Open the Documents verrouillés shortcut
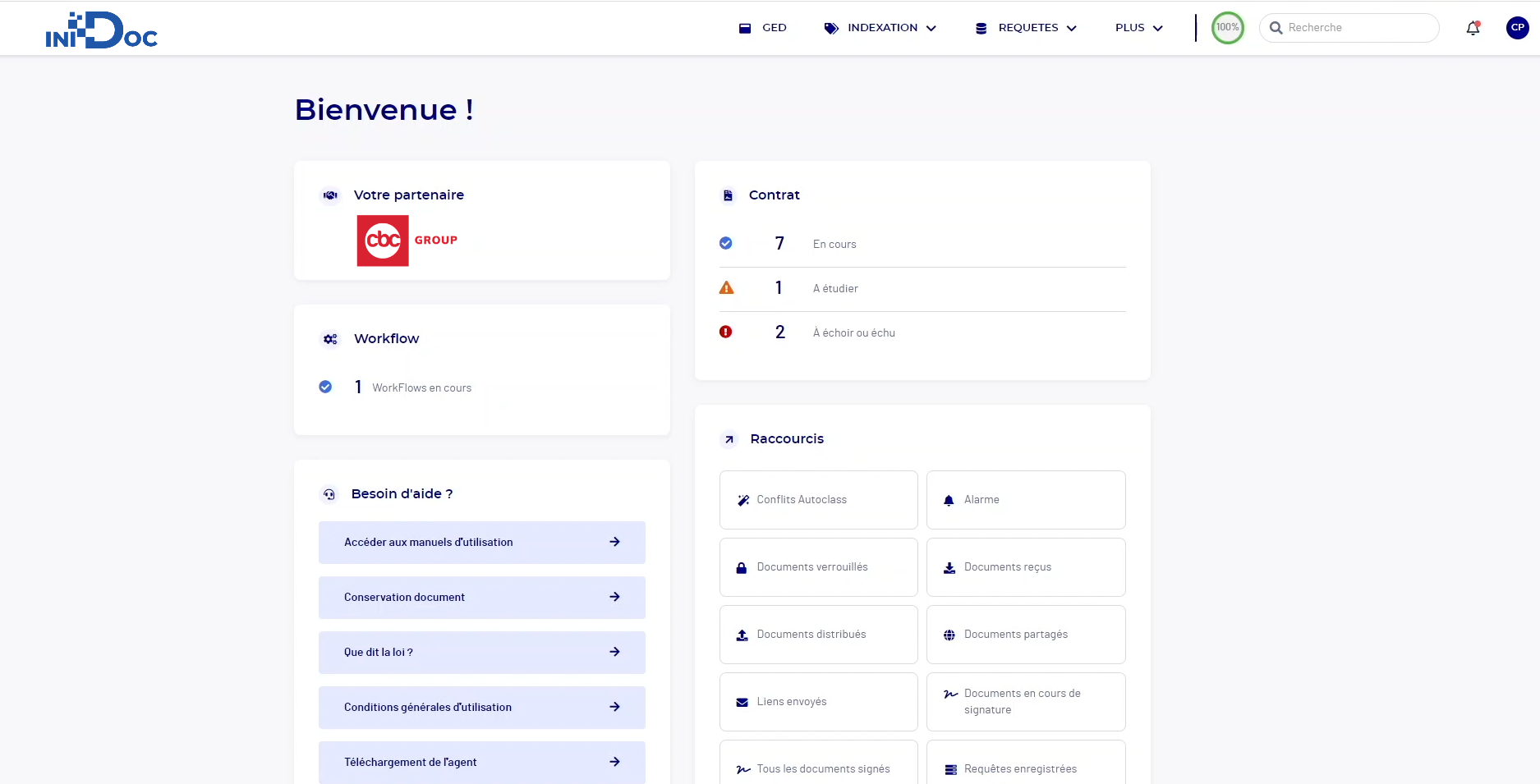1540x784 pixels. tap(818, 567)
